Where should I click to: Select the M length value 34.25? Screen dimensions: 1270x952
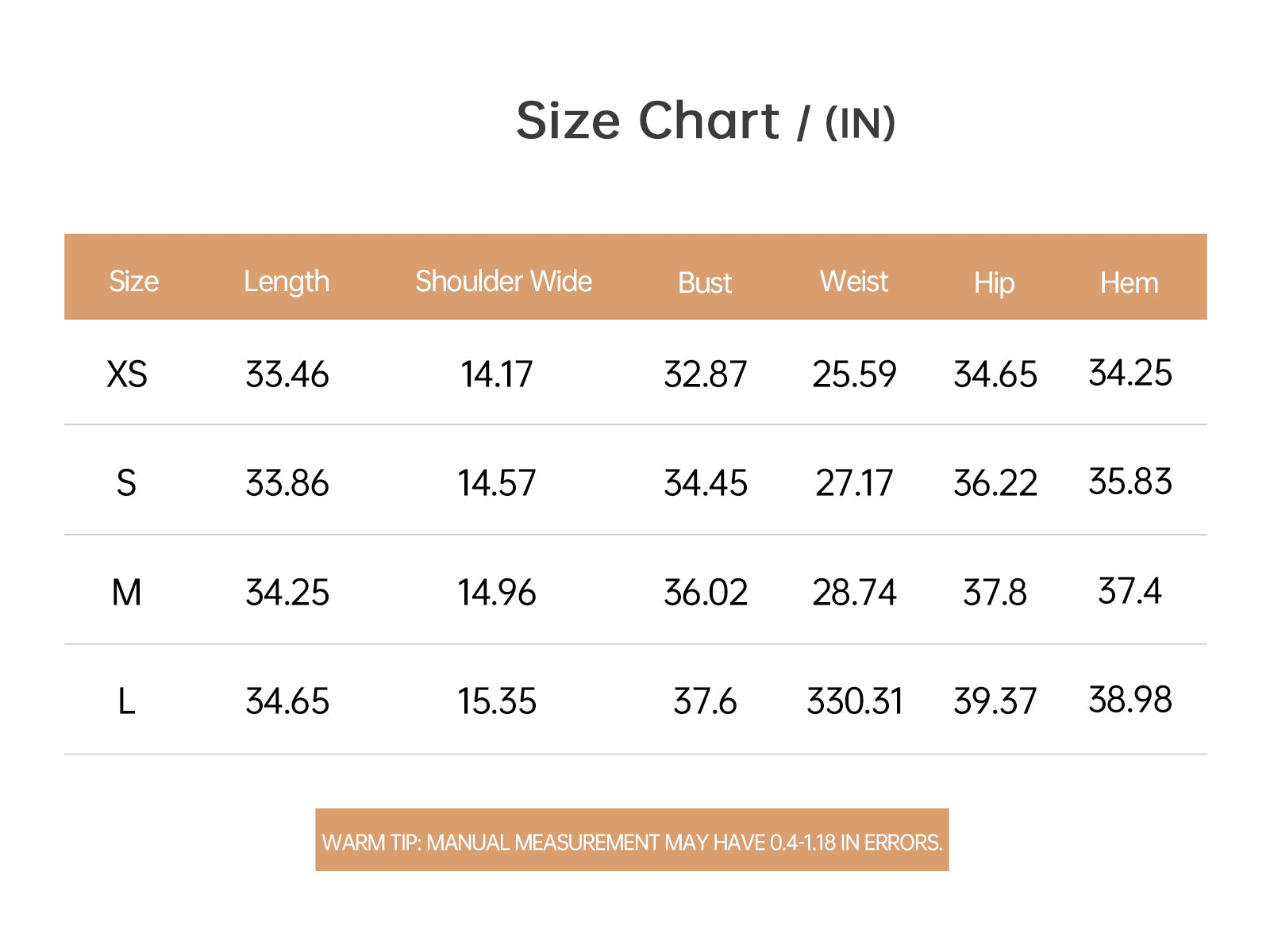(287, 593)
